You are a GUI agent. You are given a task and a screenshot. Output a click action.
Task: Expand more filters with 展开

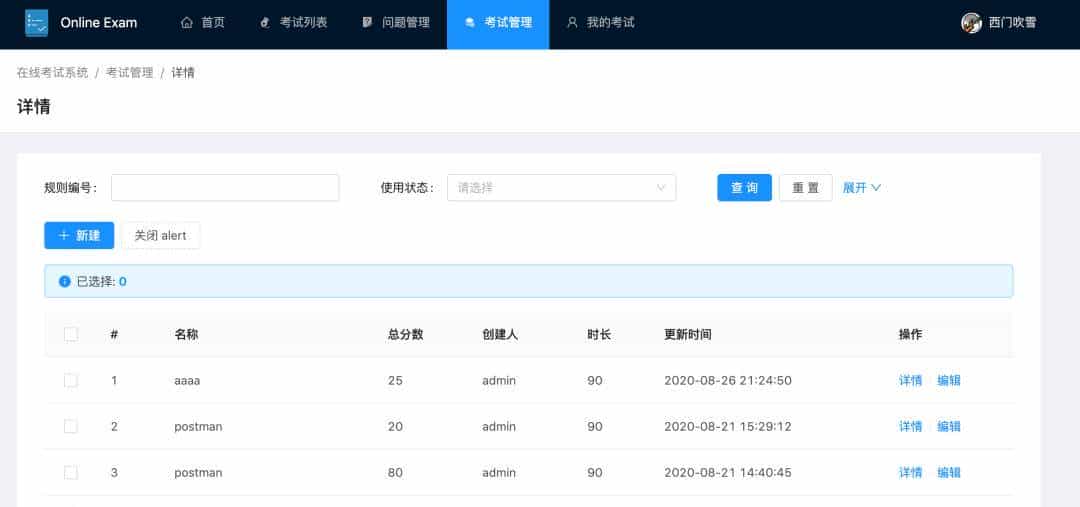862,187
